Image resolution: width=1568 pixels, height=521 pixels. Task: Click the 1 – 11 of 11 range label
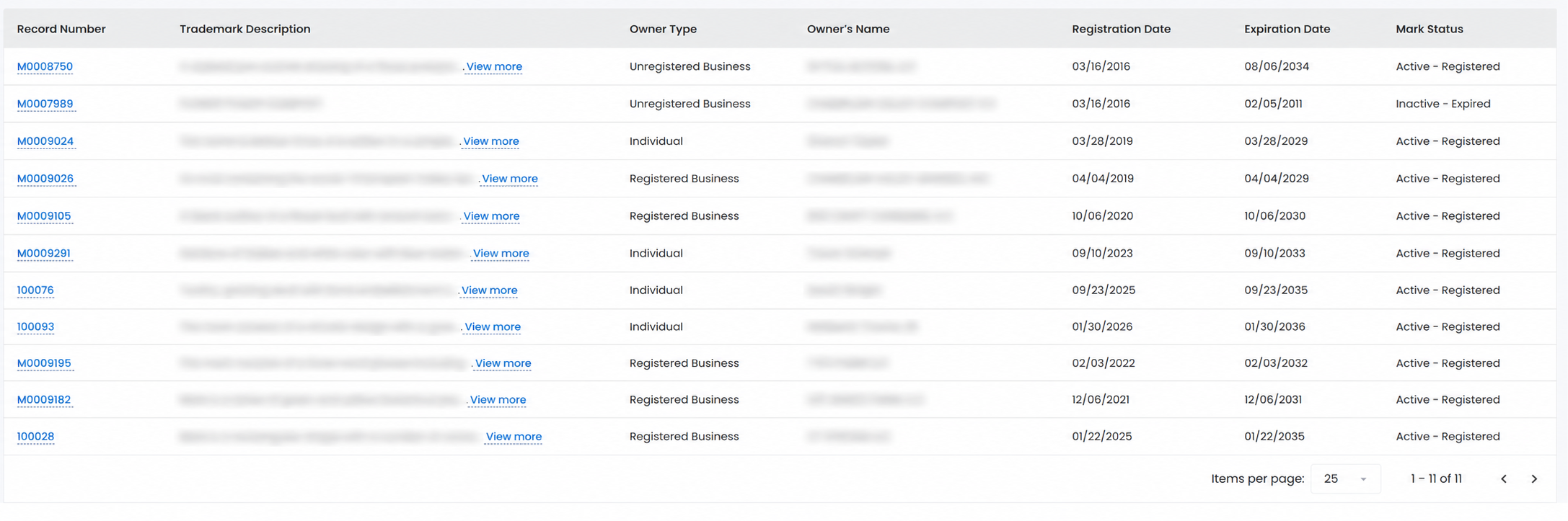click(1436, 478)
